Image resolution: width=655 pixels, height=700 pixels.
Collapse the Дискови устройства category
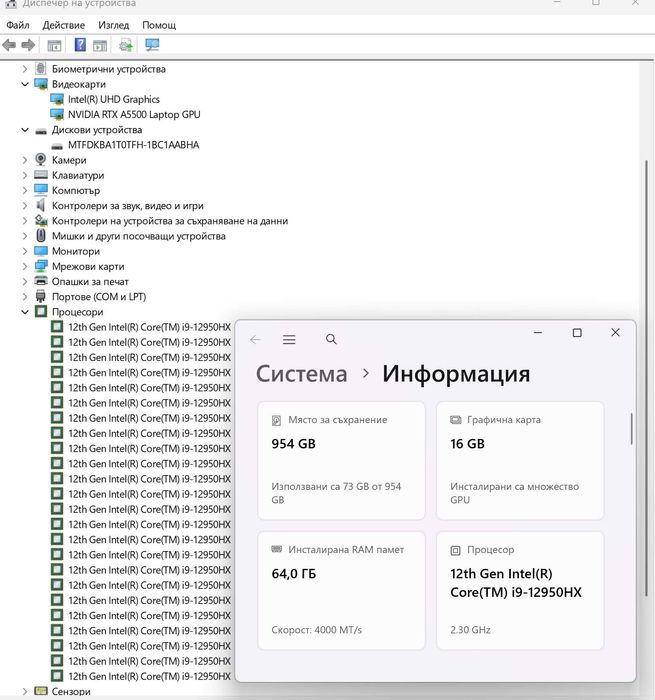click(25, 130)
